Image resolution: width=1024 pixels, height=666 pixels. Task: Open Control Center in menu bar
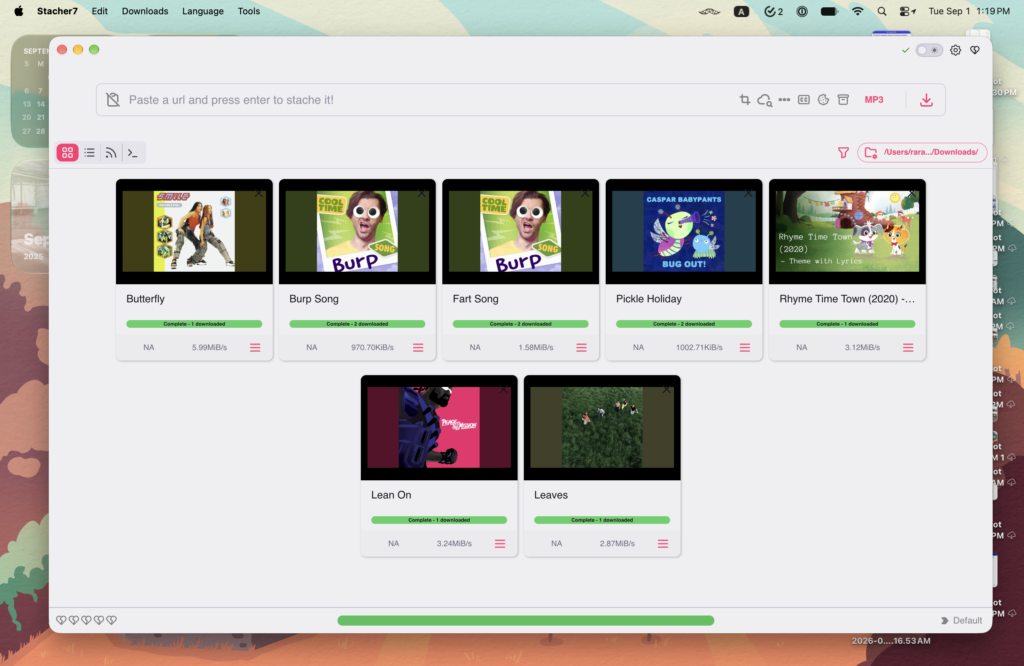(907, 11)
